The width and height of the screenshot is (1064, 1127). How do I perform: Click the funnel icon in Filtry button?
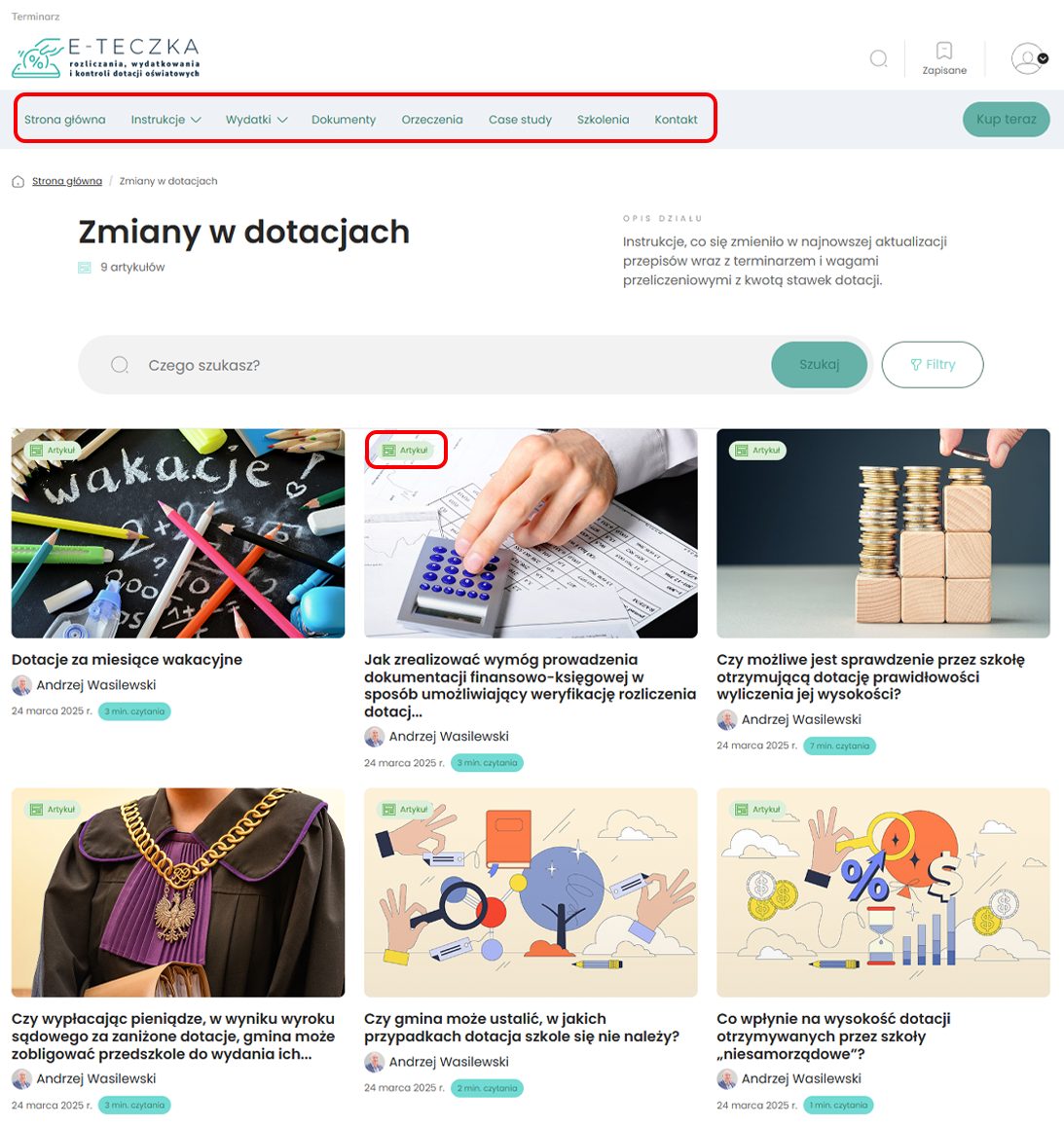[916, 364]
